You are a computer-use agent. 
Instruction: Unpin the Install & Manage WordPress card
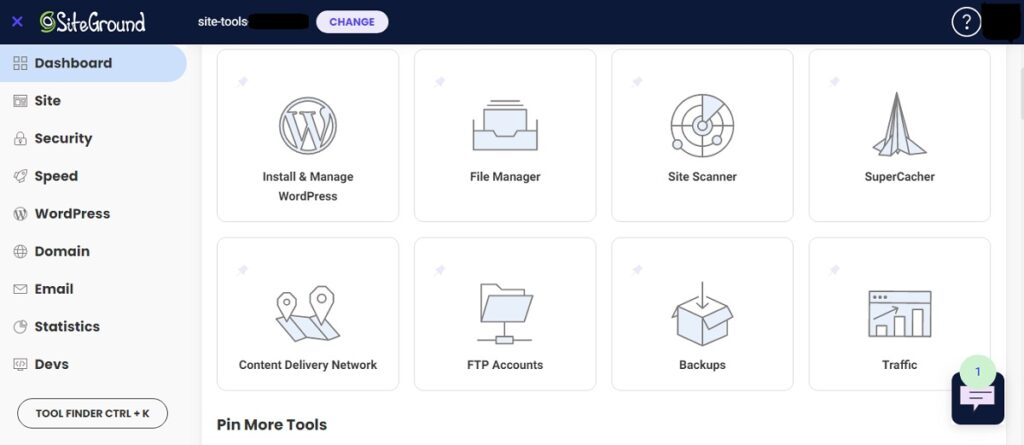coord(242,82)
